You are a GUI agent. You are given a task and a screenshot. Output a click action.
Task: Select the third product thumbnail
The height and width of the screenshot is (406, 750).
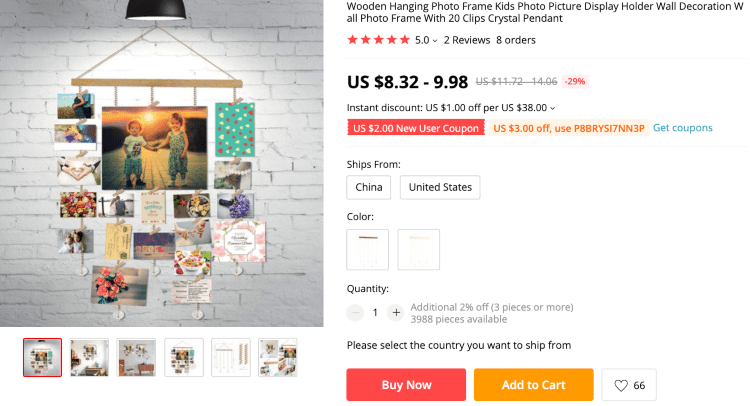pos(136,357)
